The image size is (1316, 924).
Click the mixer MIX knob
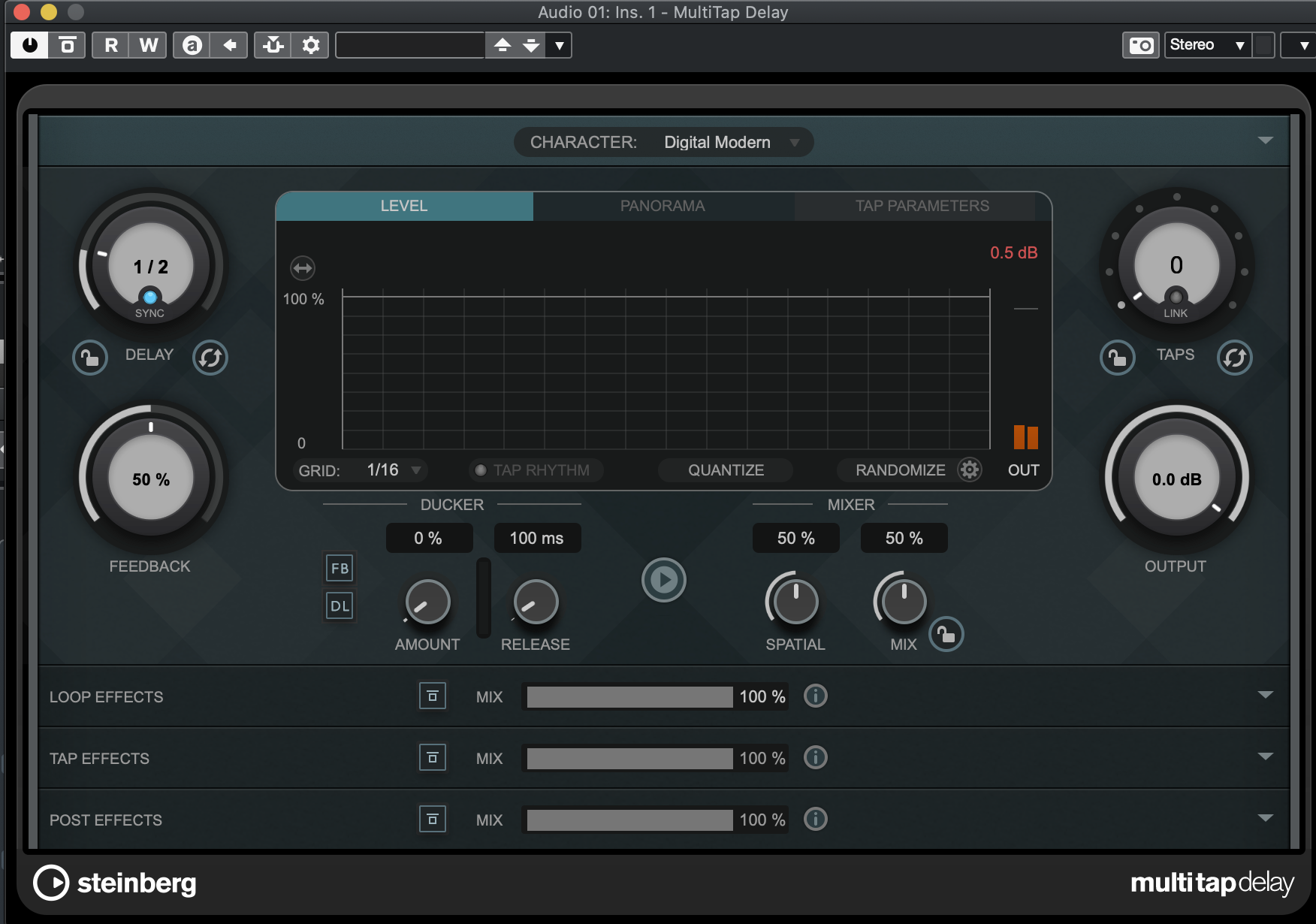click(x=904, y=602)
